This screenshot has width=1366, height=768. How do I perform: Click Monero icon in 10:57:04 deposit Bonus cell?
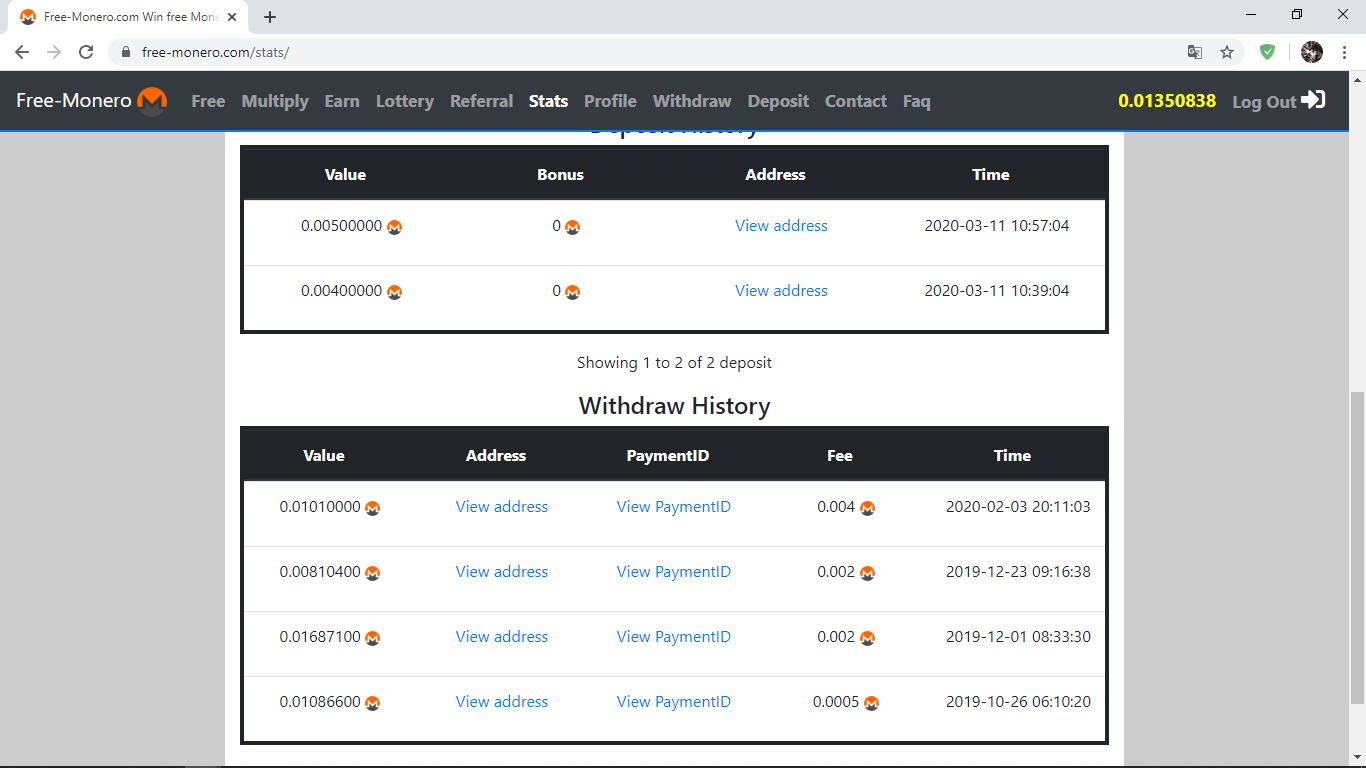click(573, 227)
